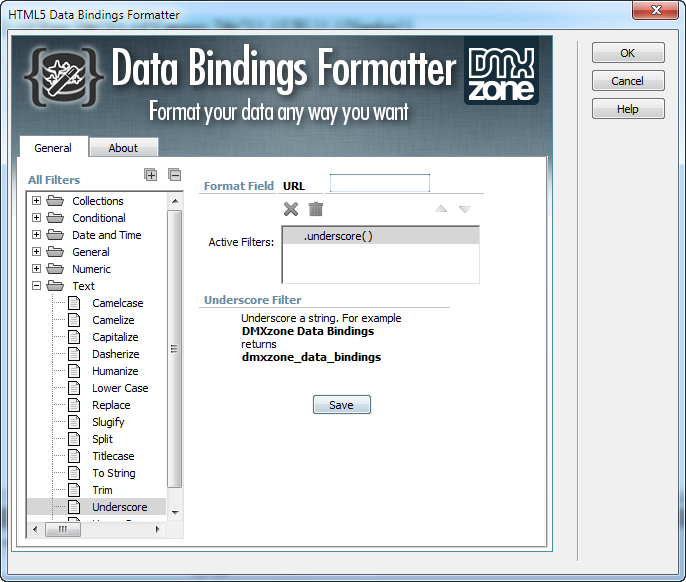Click the Camelcase document icon
Viewport: 686px width, 582px height.
(74, 303)
